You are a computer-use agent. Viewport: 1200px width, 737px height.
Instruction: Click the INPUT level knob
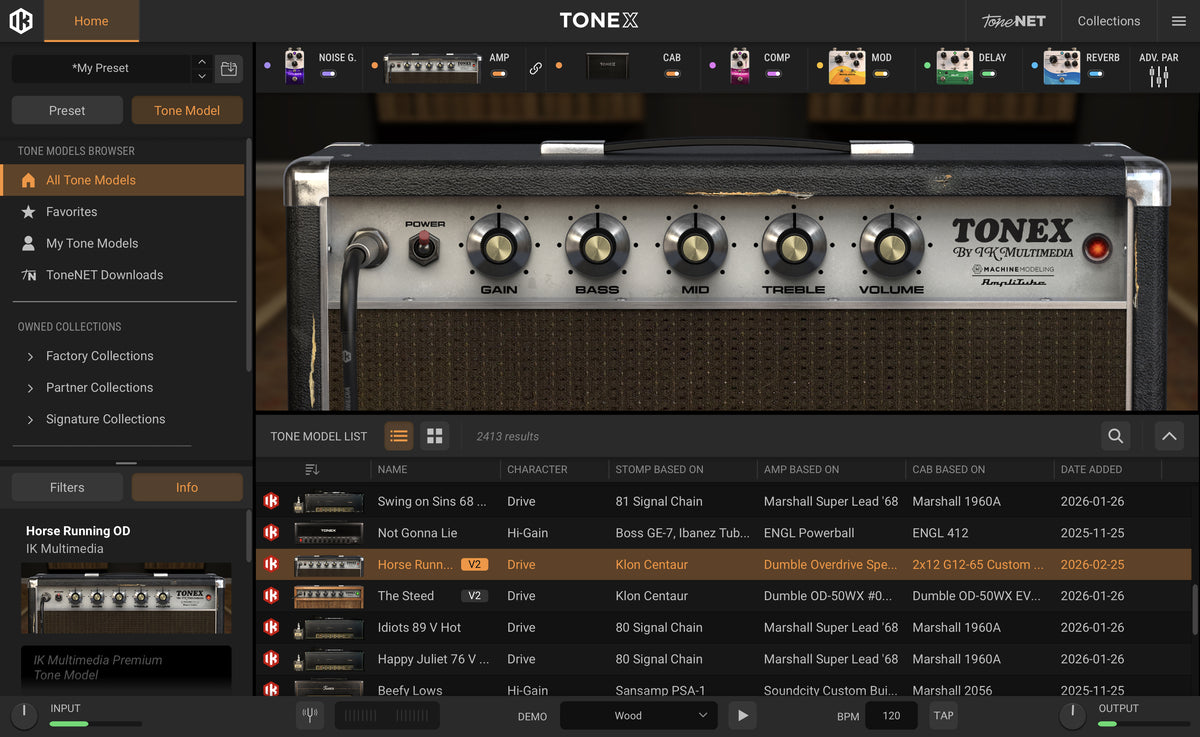click(23, 715)
